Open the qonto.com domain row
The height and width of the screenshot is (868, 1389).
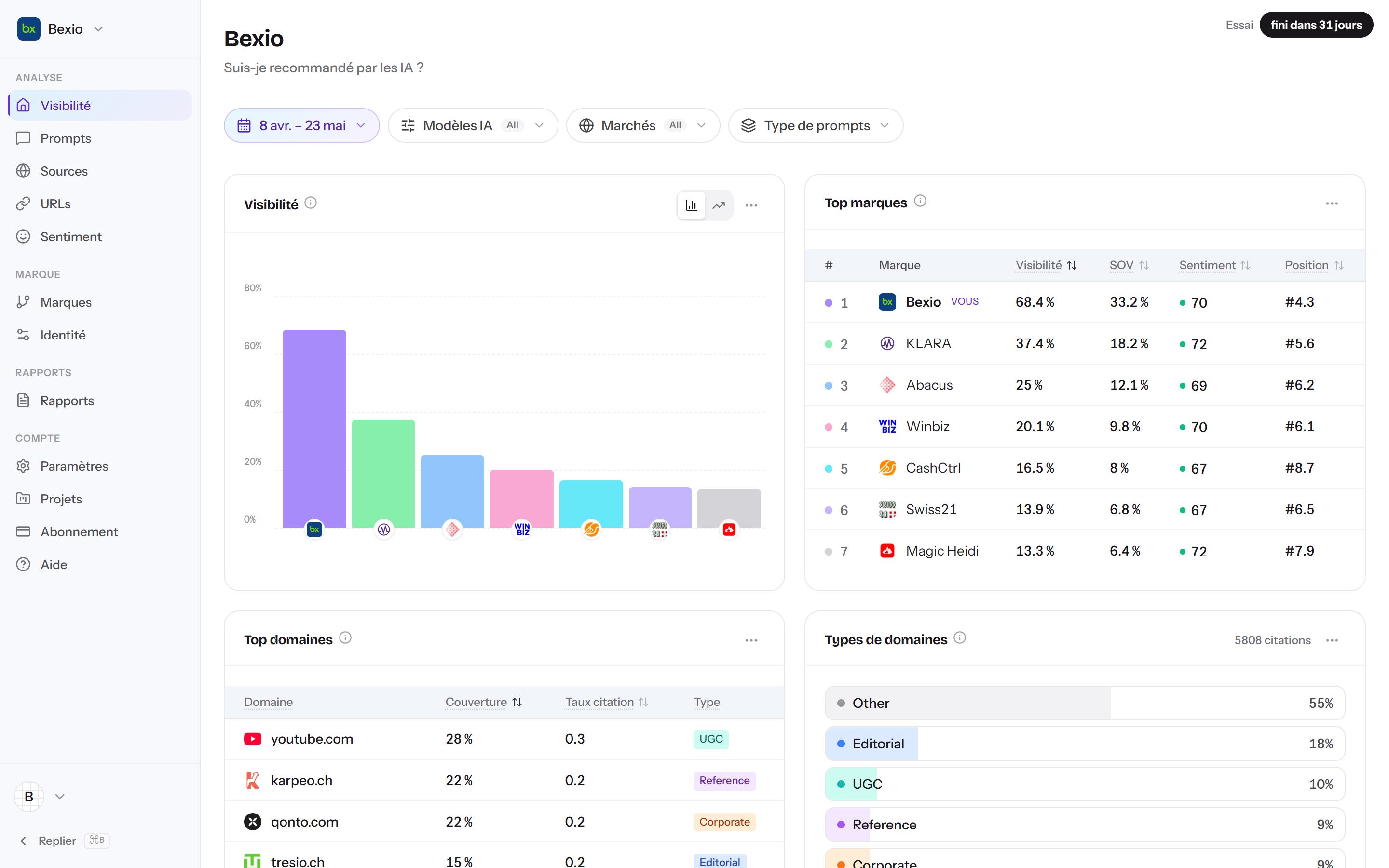(504, 822)
